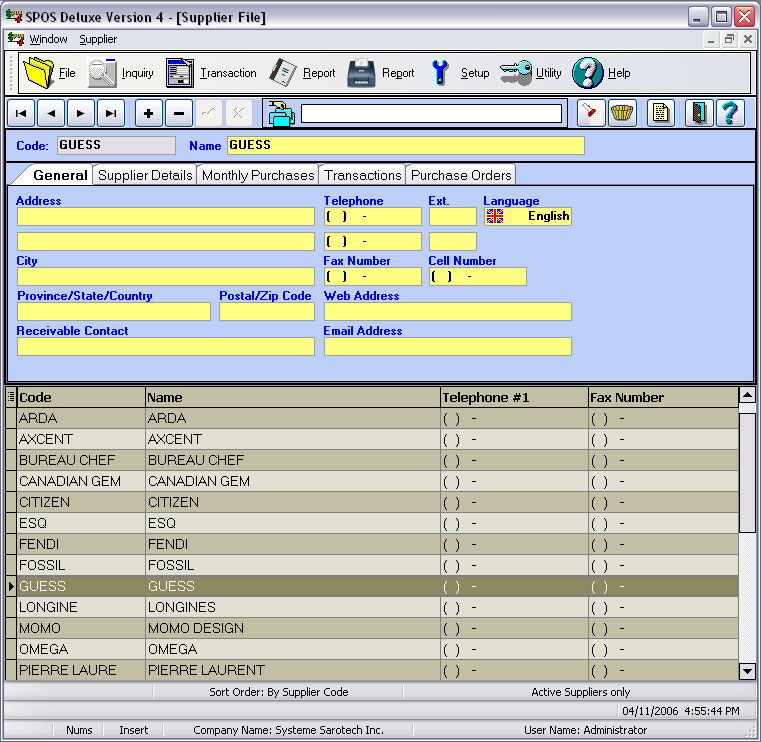
Task: Go to next supplier record
Action: [x=81, y=114]
